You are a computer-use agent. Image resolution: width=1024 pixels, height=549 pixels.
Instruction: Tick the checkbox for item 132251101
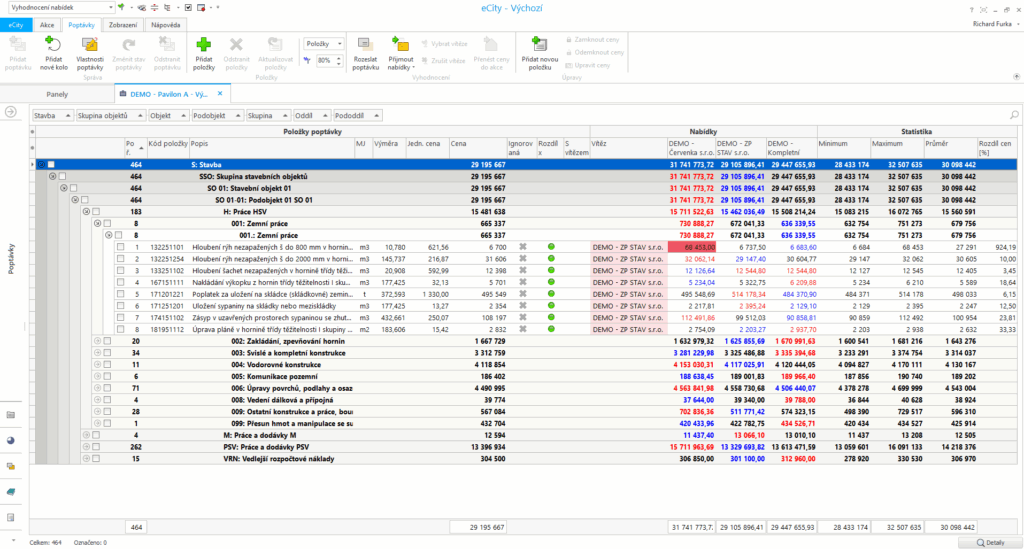[x=119, y=246]
